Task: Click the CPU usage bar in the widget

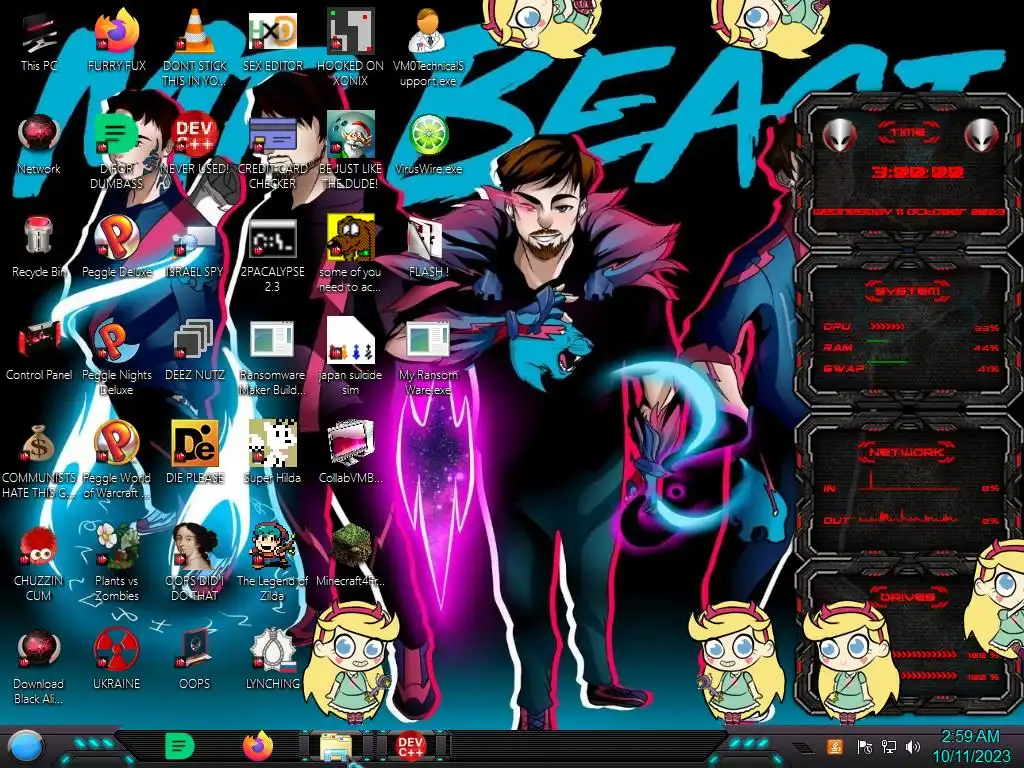Action: click(887, 327)
